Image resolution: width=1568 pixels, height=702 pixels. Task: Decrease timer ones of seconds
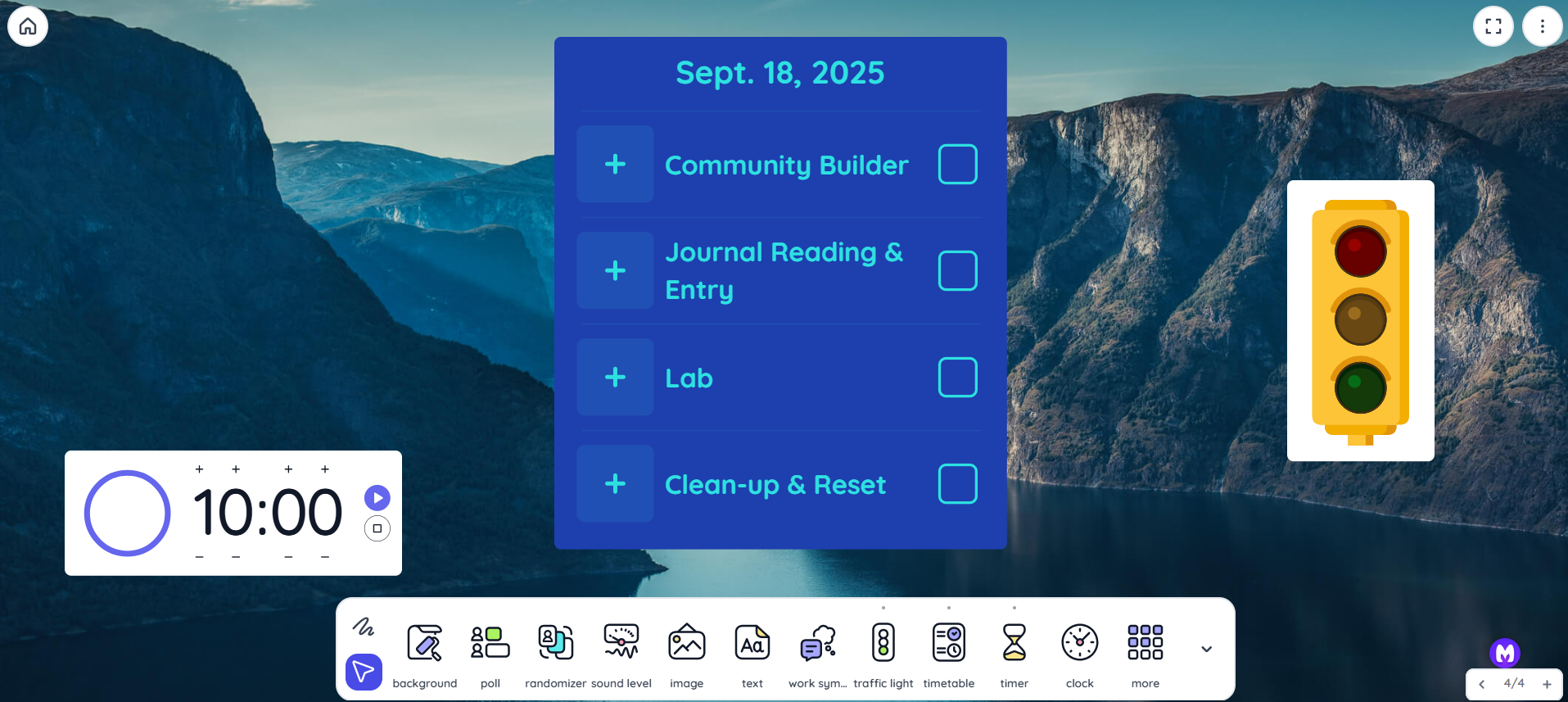(x=325, y=557)
